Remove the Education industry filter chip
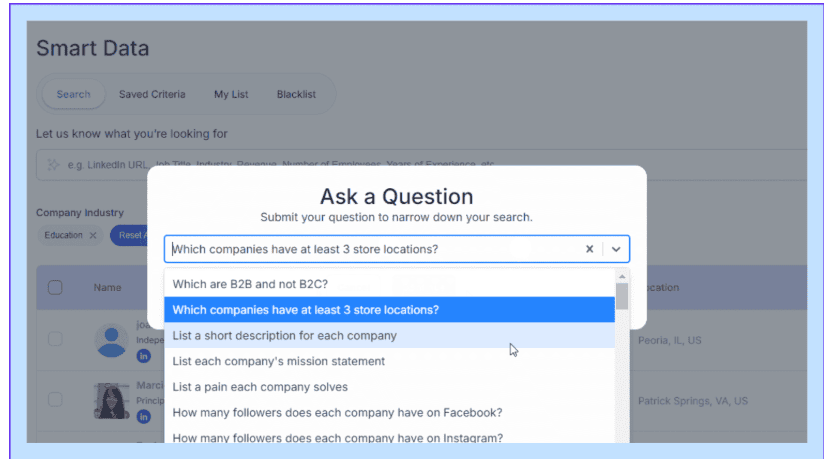Image resolution: width=827 pixels, height=461 pixels. click(x=93, y=235)
